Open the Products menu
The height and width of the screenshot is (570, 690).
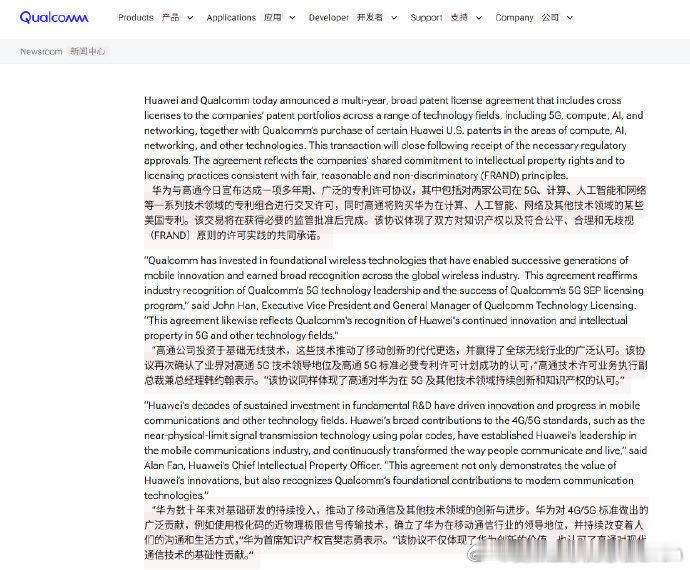[149, 18]
